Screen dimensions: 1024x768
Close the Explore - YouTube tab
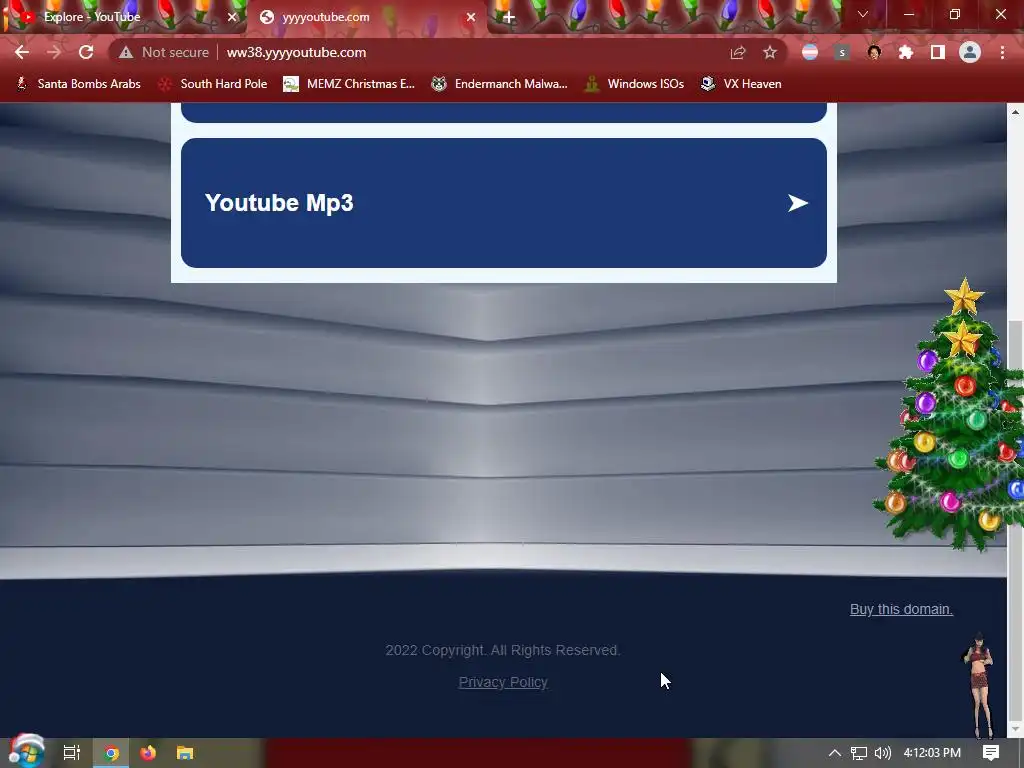232,17
